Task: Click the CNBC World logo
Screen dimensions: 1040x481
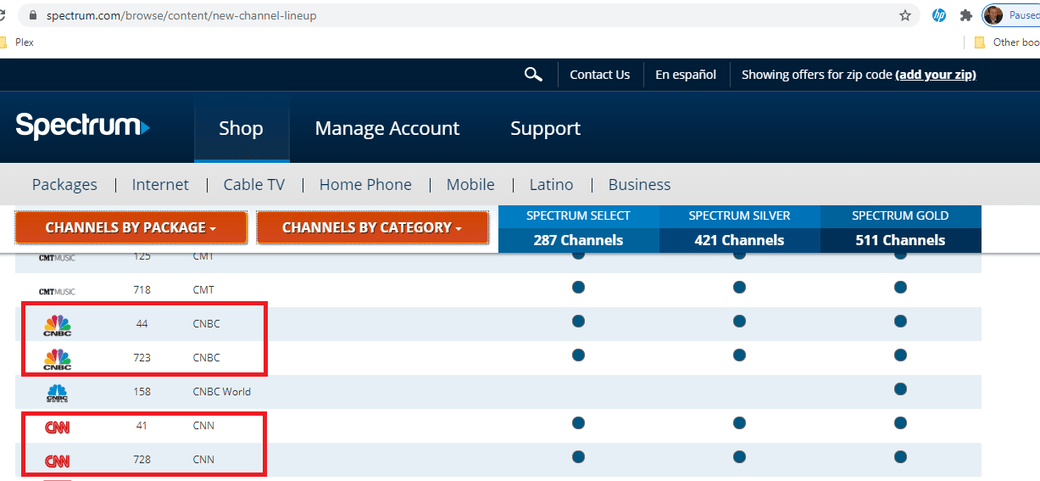Action: coord(57,393)
